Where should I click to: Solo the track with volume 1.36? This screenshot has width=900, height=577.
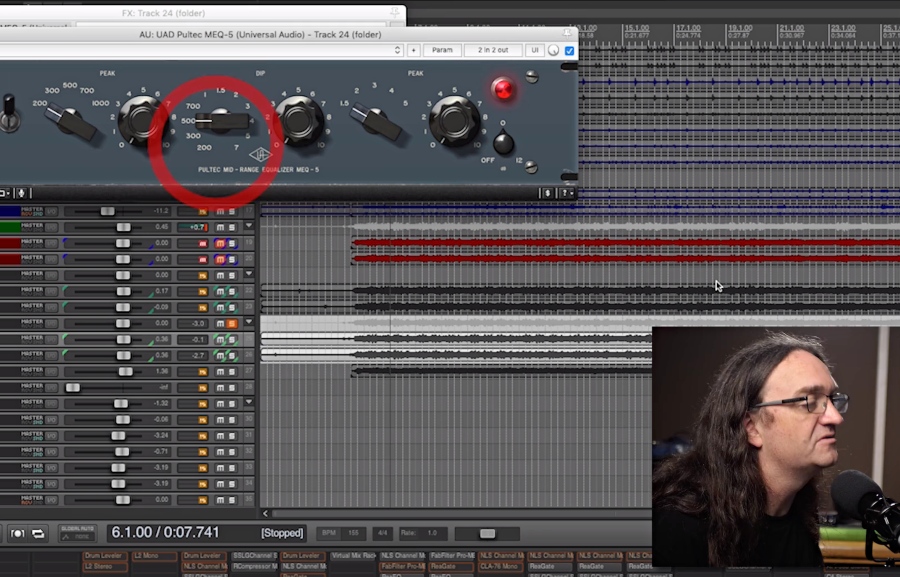tap(231, 372)
